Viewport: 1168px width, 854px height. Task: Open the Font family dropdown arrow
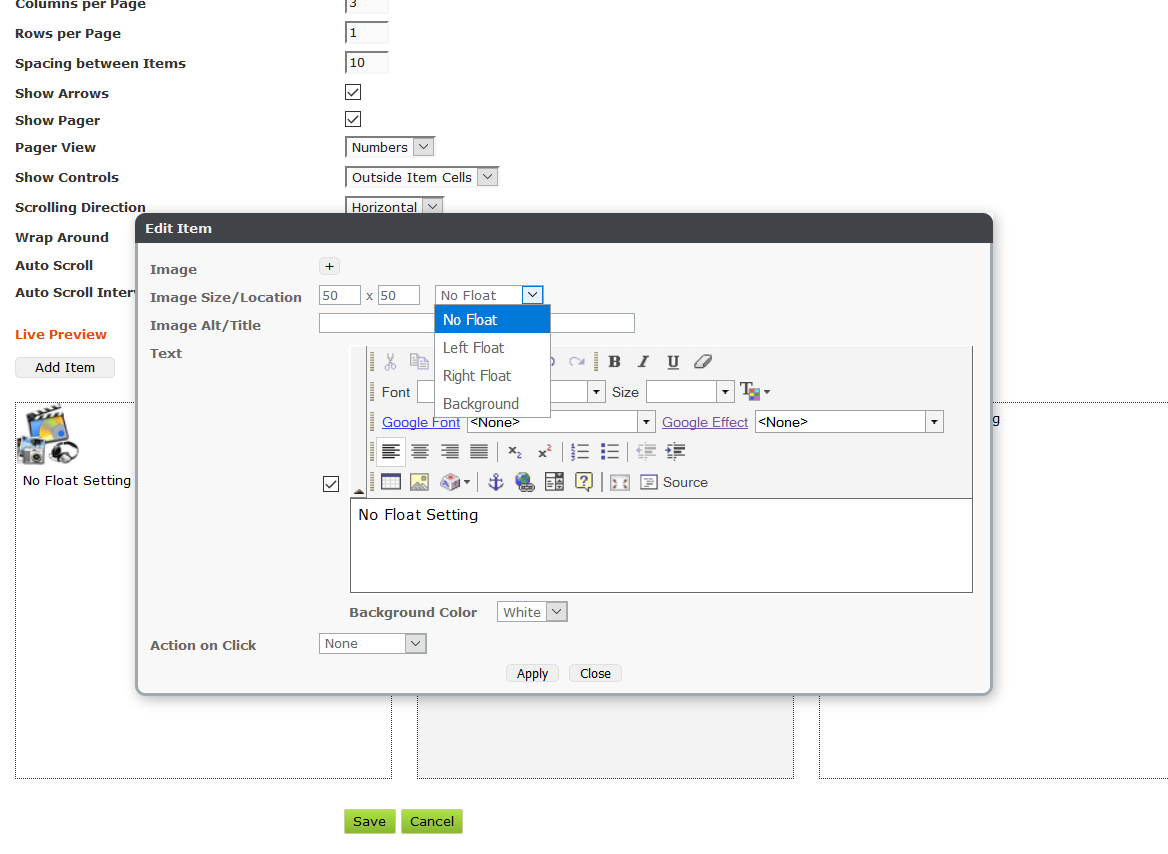(x=596, y=392)
